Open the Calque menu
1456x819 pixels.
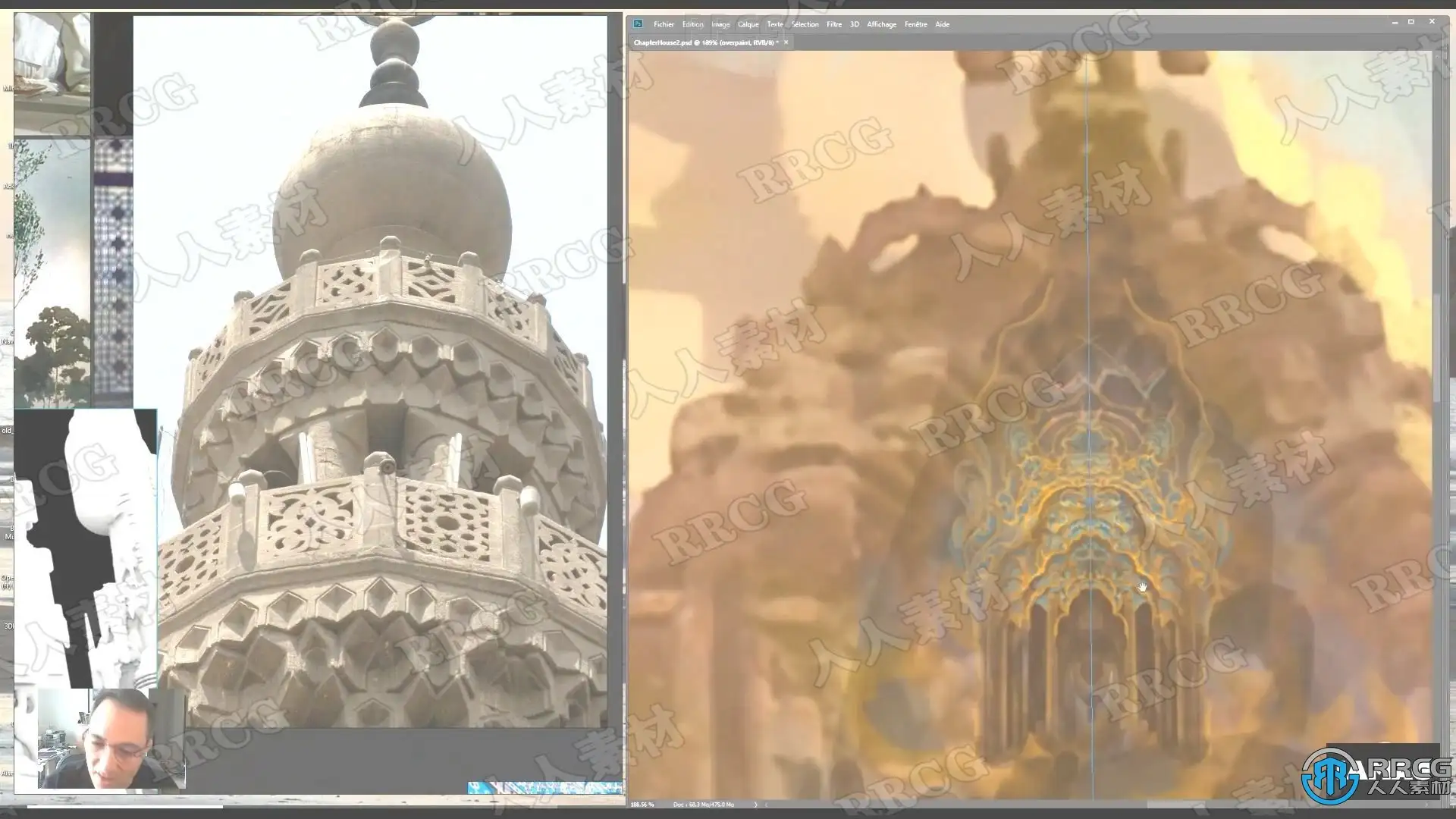click(x=748, y=24)
